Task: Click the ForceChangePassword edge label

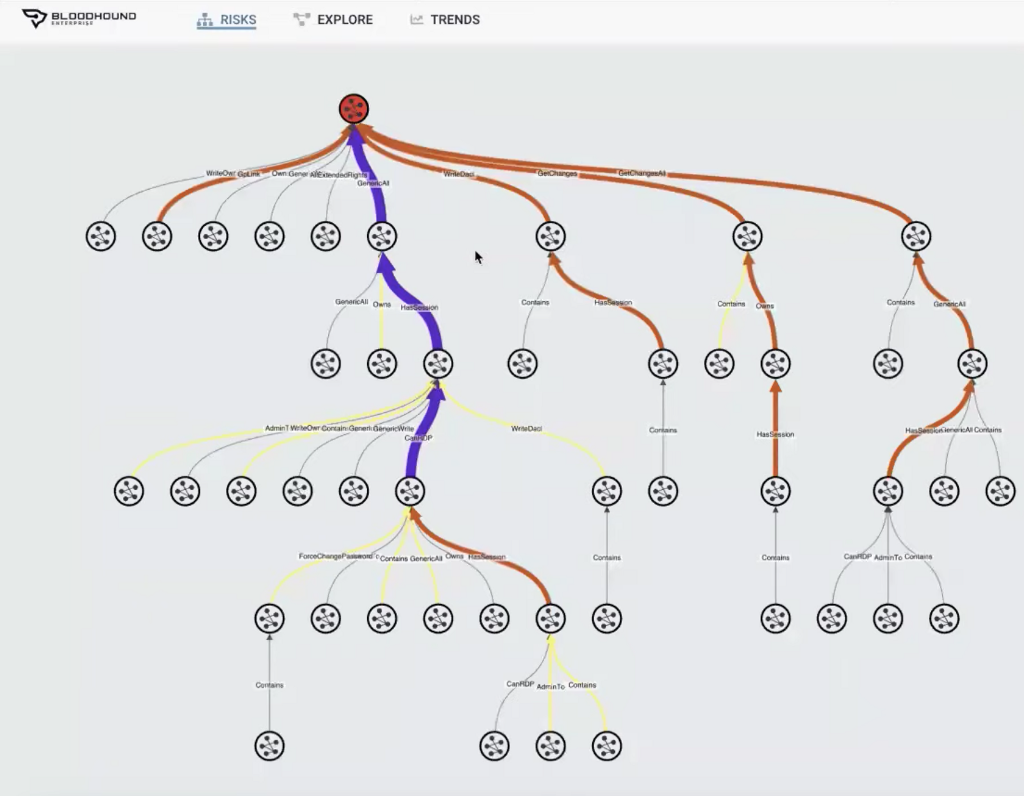Action: [336, 556]
